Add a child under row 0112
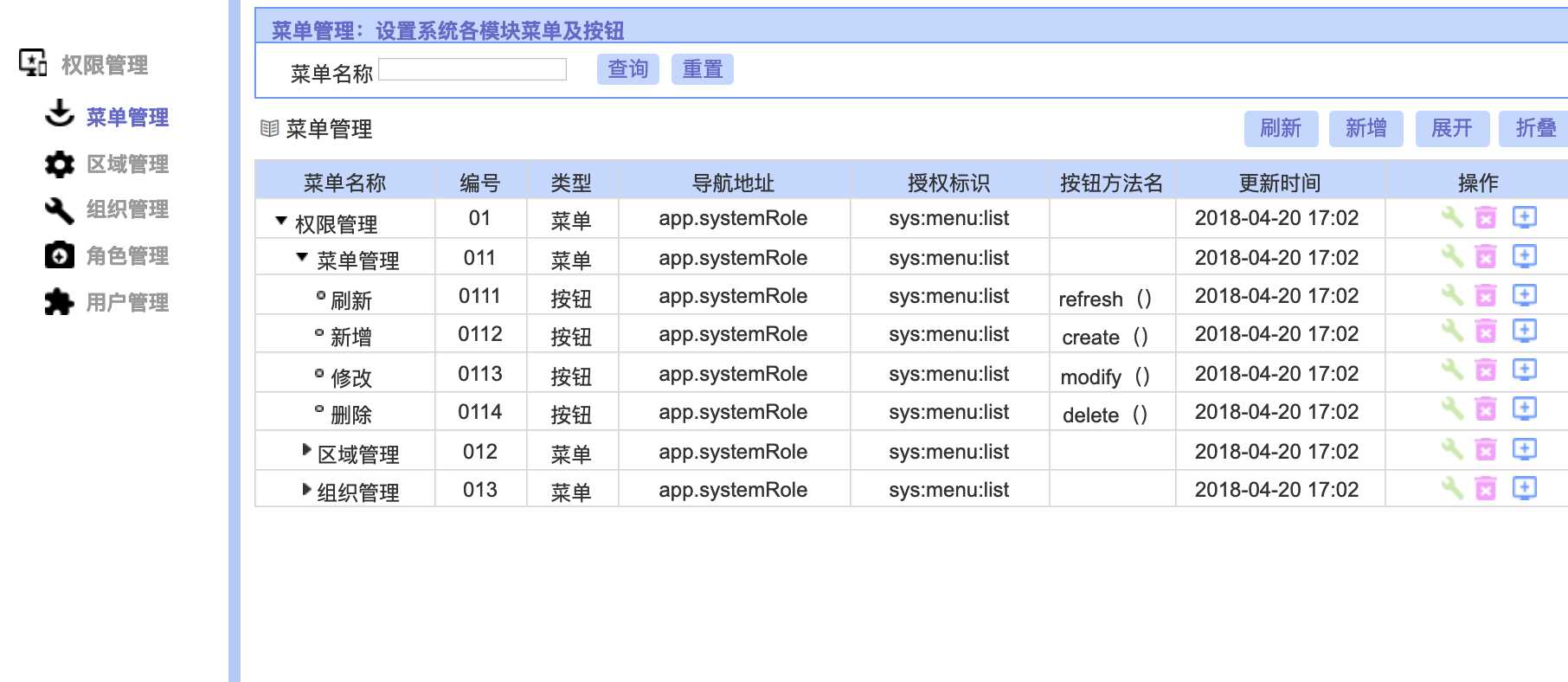 pyautogui.click(x=1524, y=331)
